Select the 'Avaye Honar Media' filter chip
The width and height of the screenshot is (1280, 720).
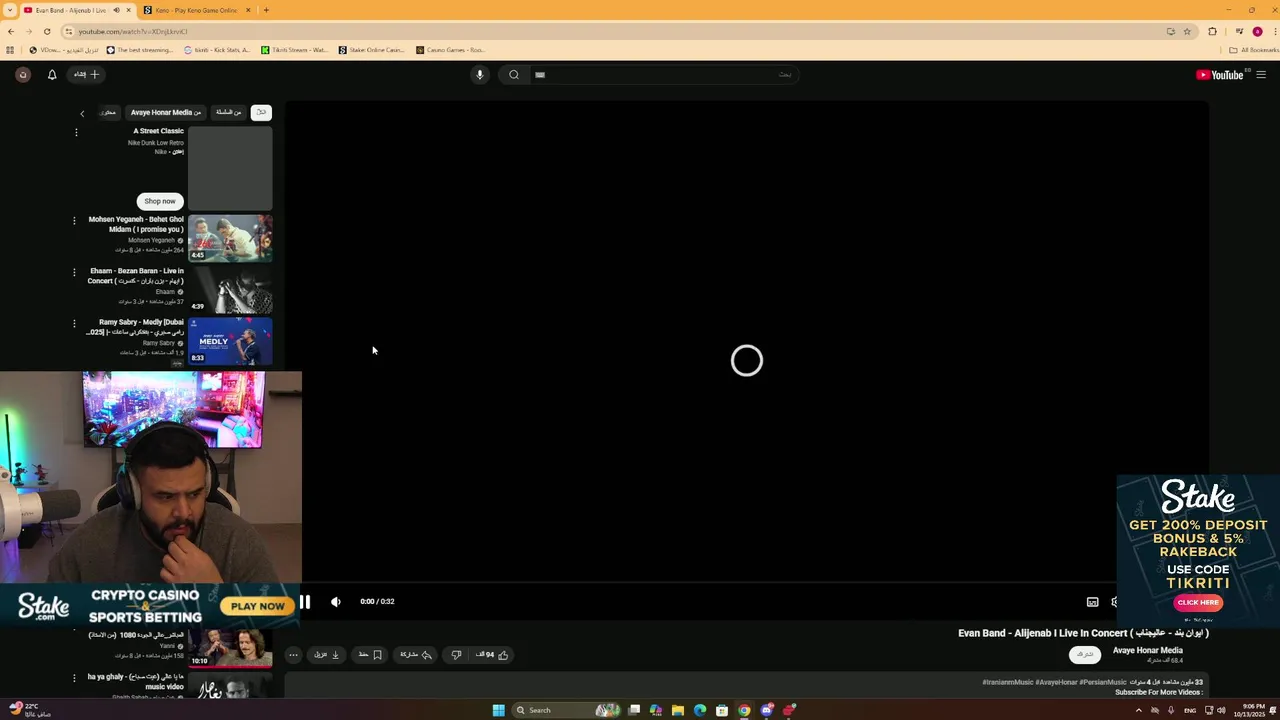(165, 112)
